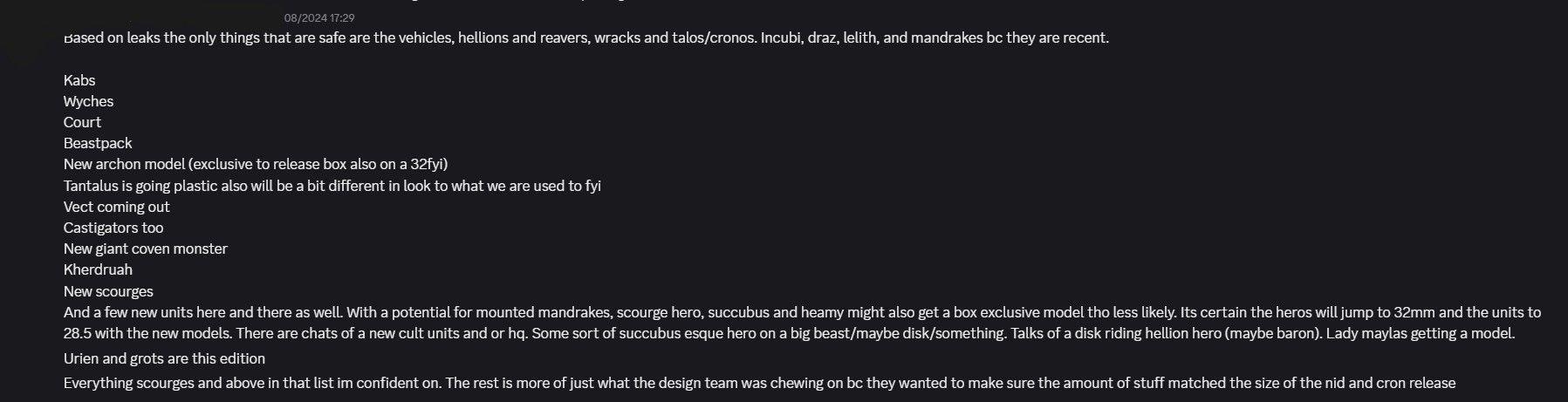Click the line starting 'Based on leaks'
Viewport: 1568px width, 402px height.
(x=586, y=38)
